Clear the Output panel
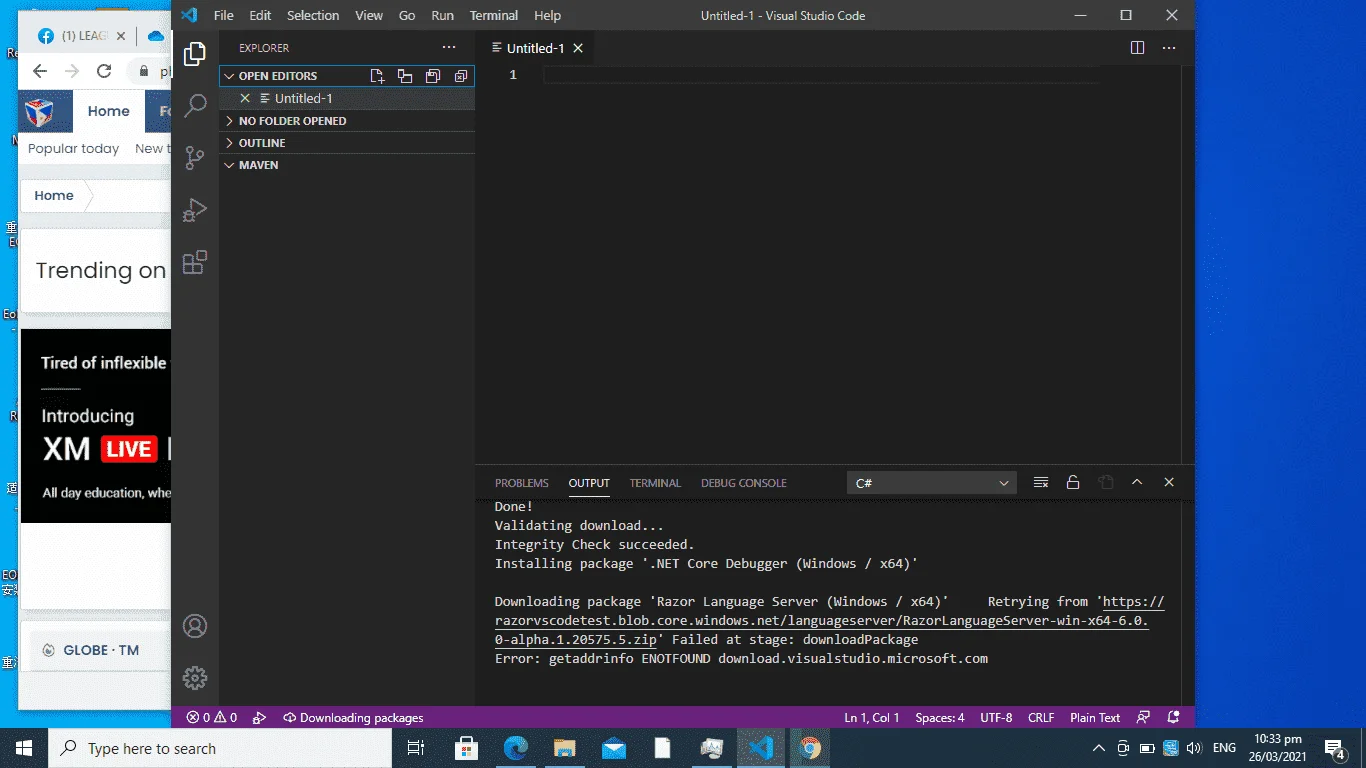Image resolution: width=1366 pixels, height=768 pixels. tap(1041, 483)
